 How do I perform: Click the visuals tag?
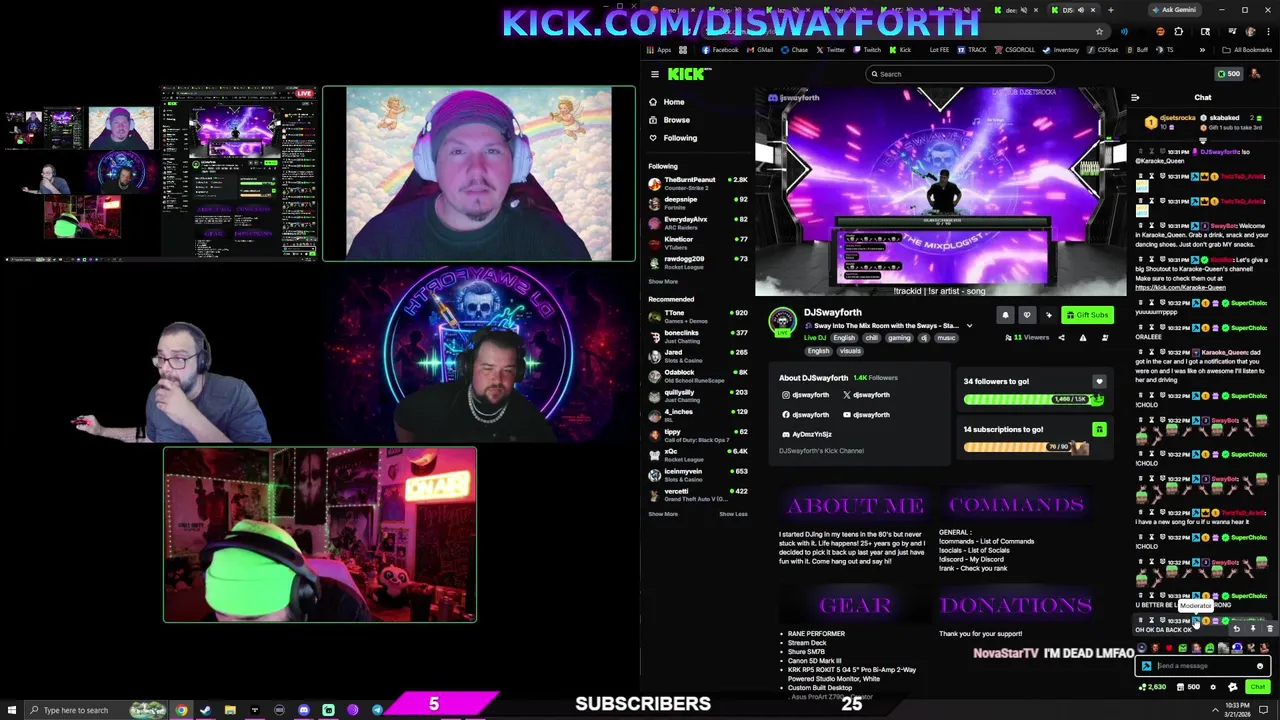(850, 351)
